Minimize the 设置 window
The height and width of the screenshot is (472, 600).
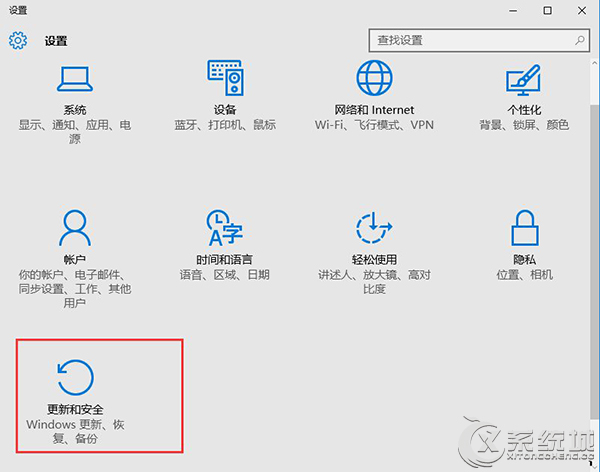(x=513, y=11)
